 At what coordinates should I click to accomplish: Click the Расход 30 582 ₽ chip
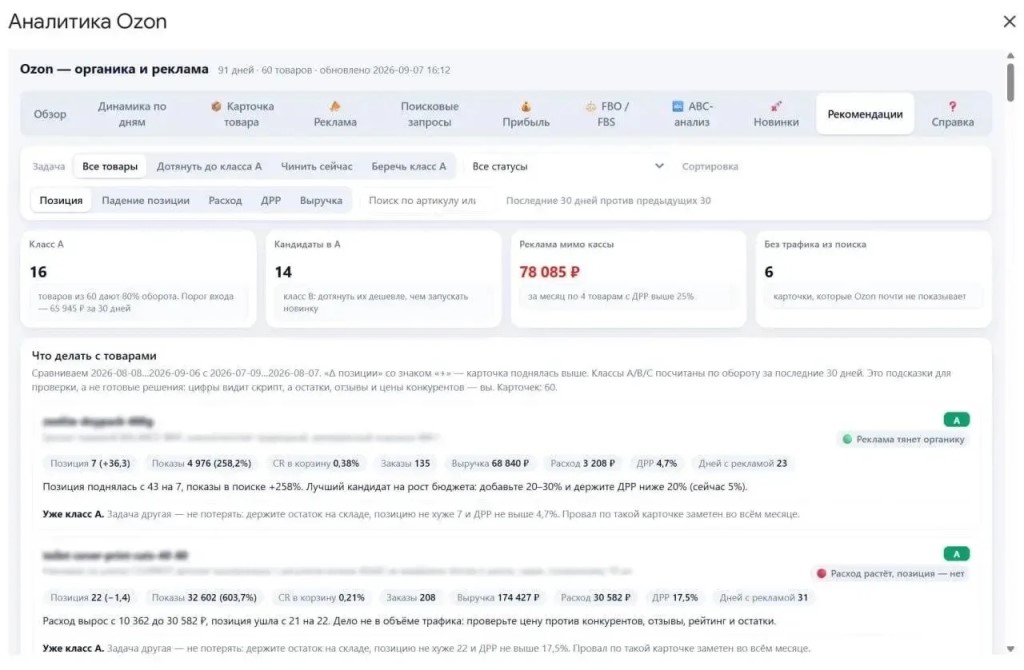coord(596,598)
